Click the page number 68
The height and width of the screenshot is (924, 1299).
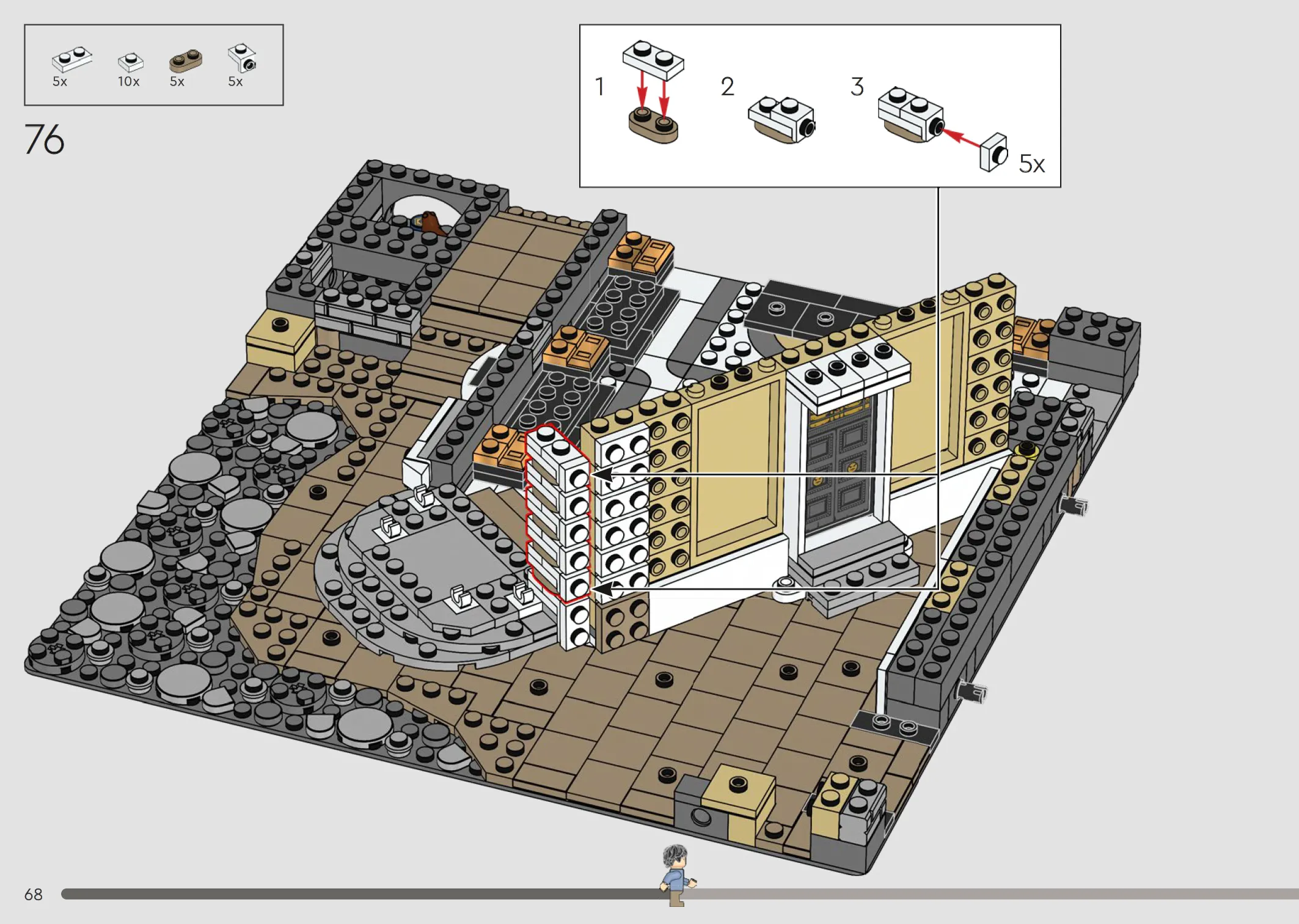pyautogui.click(x=34, y=895)
